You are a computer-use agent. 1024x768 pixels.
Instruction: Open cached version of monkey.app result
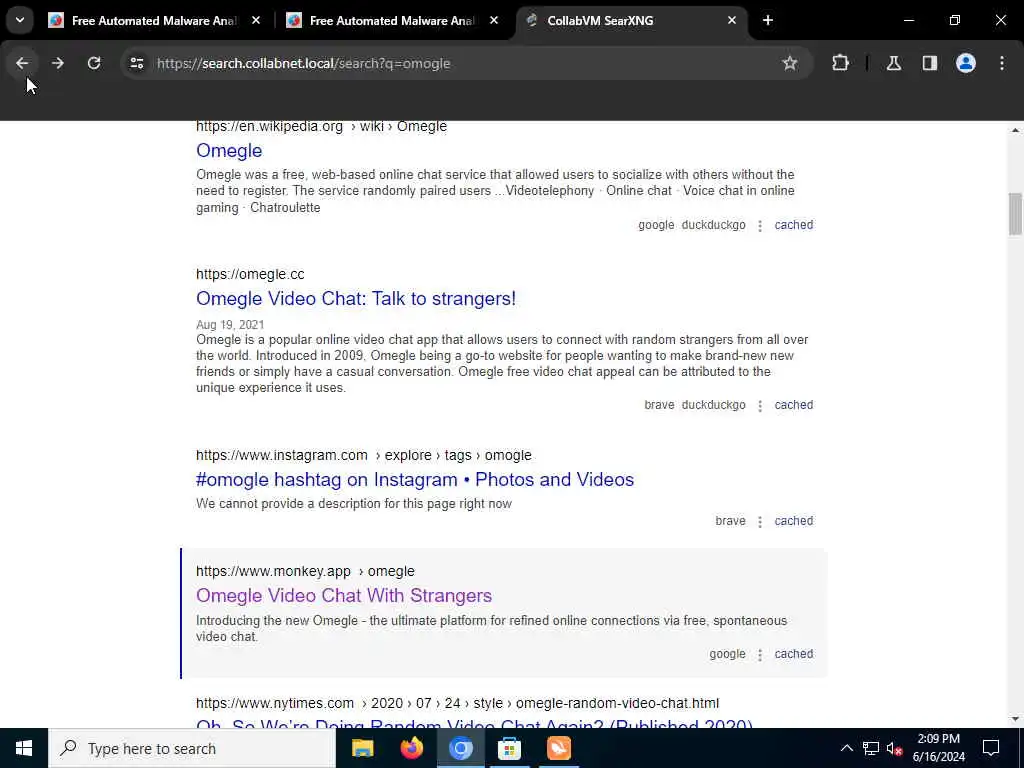[793, 654]
